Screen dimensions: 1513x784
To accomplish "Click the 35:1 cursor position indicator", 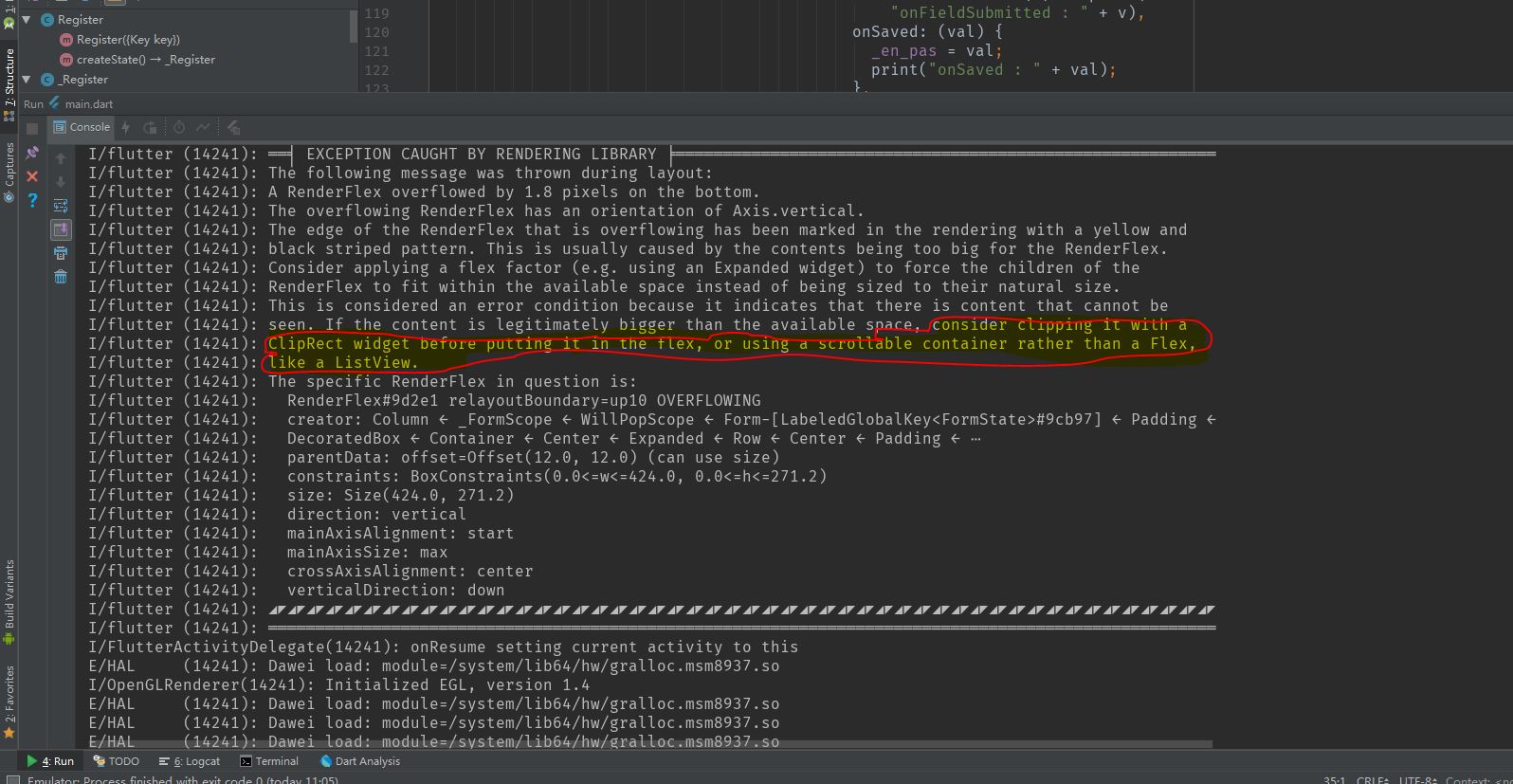I will click(x=1334, y=780).
